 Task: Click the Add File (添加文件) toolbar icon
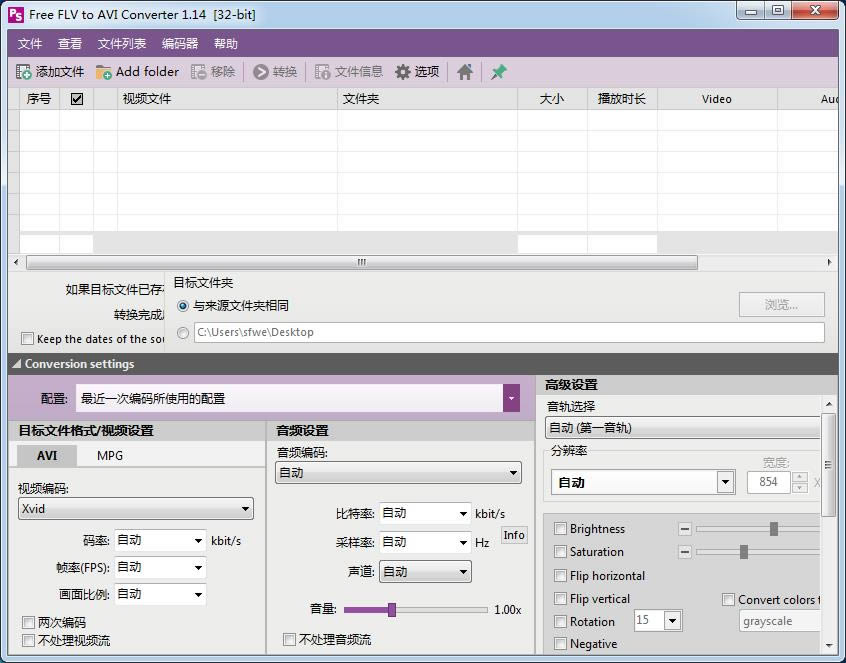[x=24, y=72]
